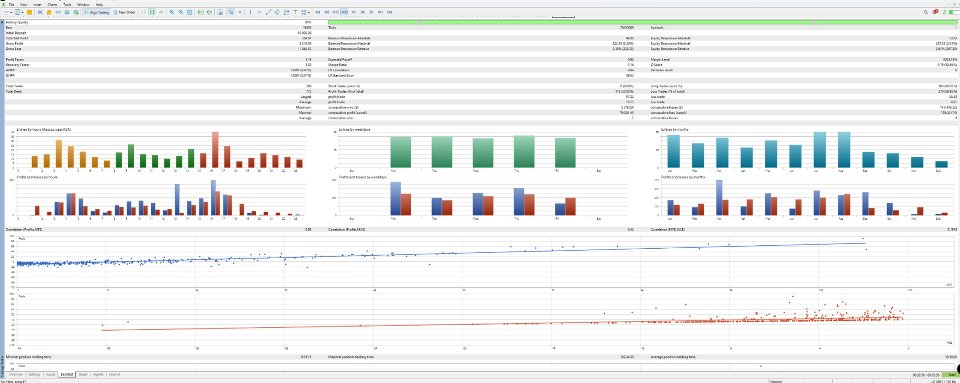
Task: Switch chart to line chart type
Action: (161, 12)
